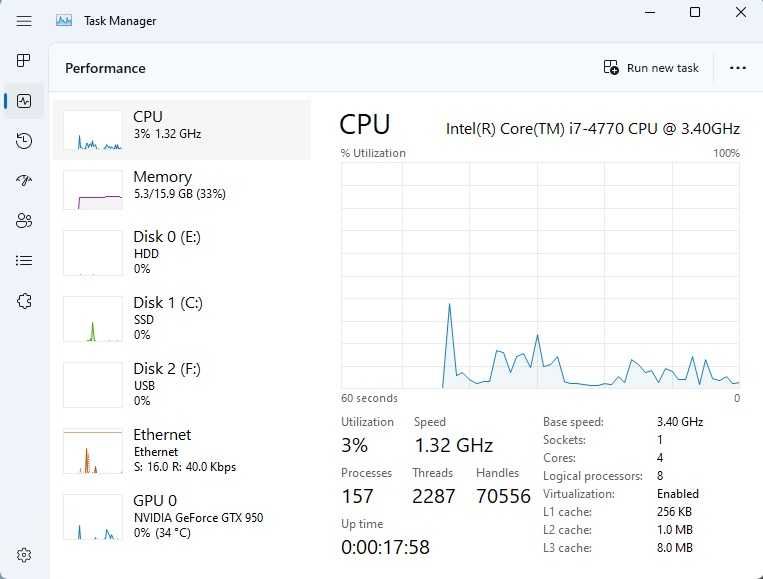Open the Details page icon
Viewport: 763px width, 579px height.
[x=24, y=260]
